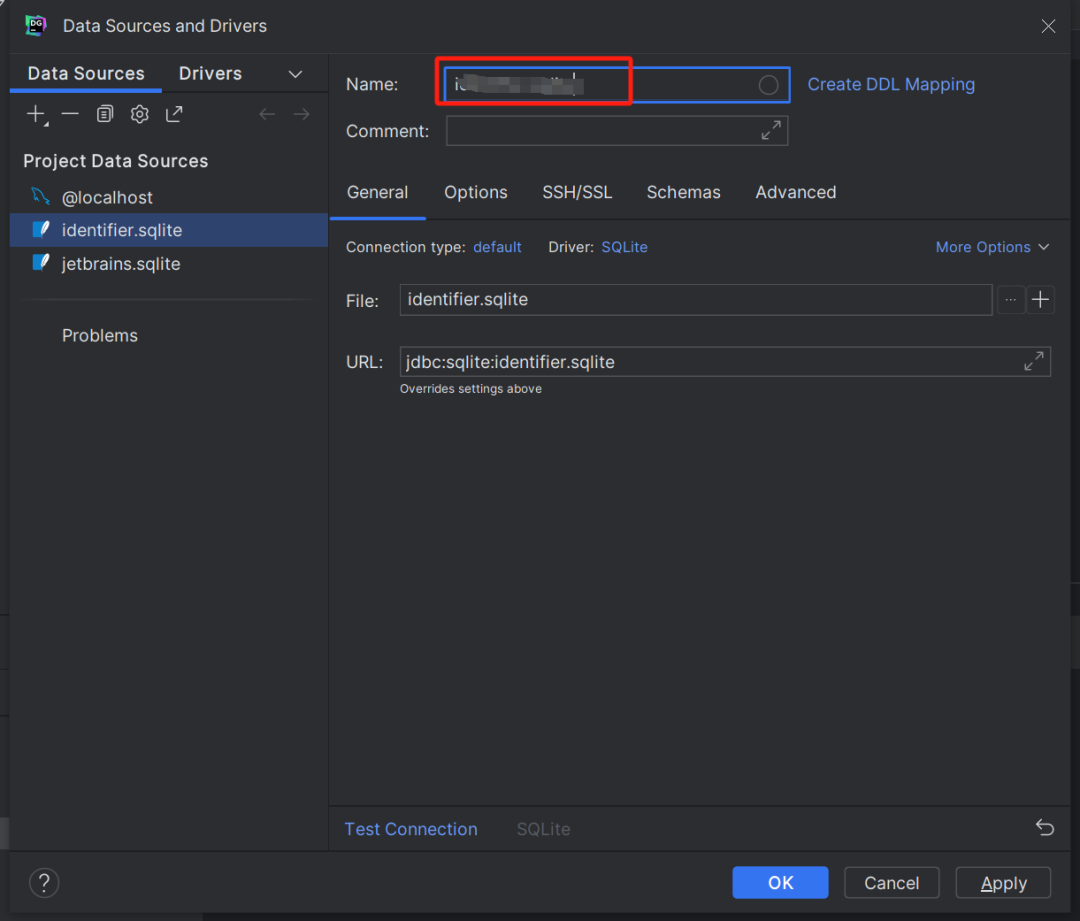Open the tabs dropdown chevron next to Drivers
Screen dimensions: 1080x921
tap(295, 74)
